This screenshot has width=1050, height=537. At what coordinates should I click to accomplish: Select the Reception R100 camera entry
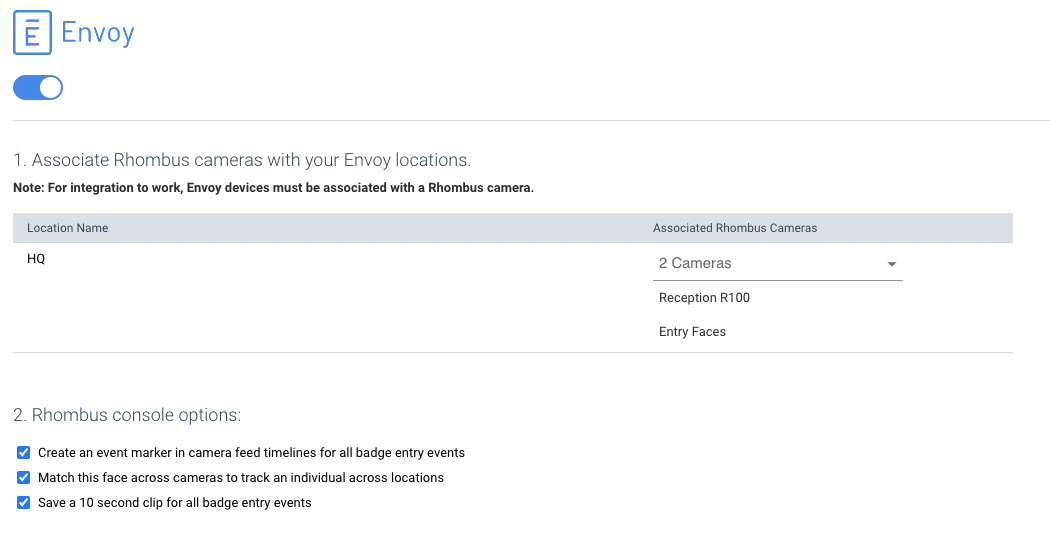point(704,298)
